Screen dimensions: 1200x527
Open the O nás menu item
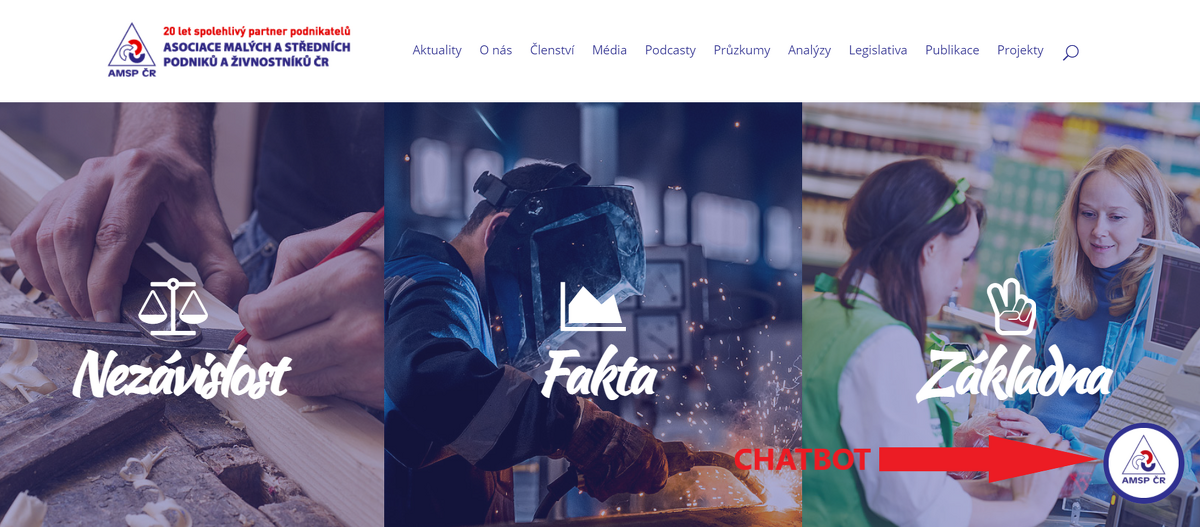click(496, 50)
